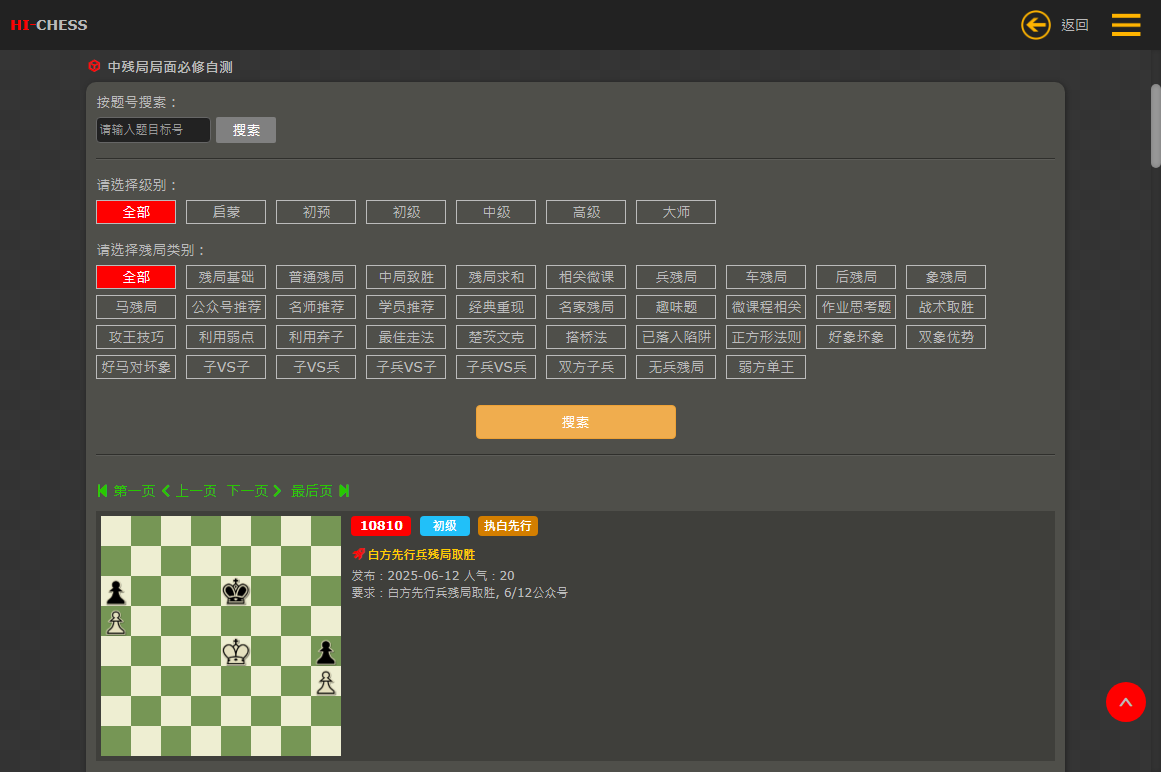Select the 全部 level filter

pyautogui.click(x=136, y=212)
